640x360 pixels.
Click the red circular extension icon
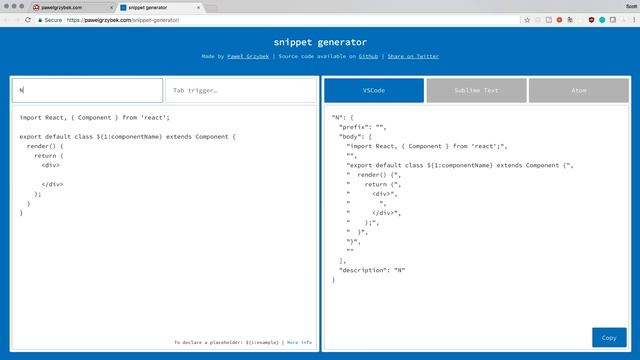tap(559, 20)
